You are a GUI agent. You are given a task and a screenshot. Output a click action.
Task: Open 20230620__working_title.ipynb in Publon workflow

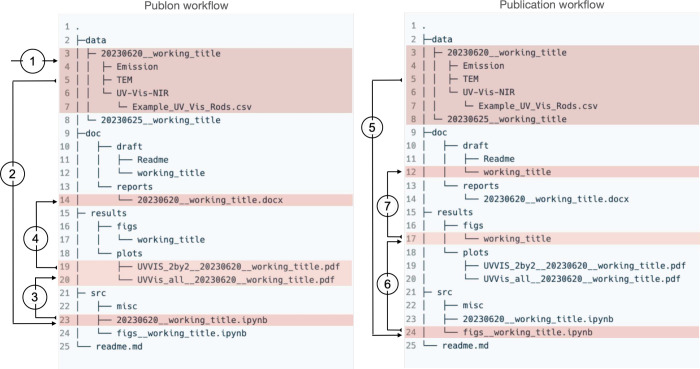[x=192, y=320]
